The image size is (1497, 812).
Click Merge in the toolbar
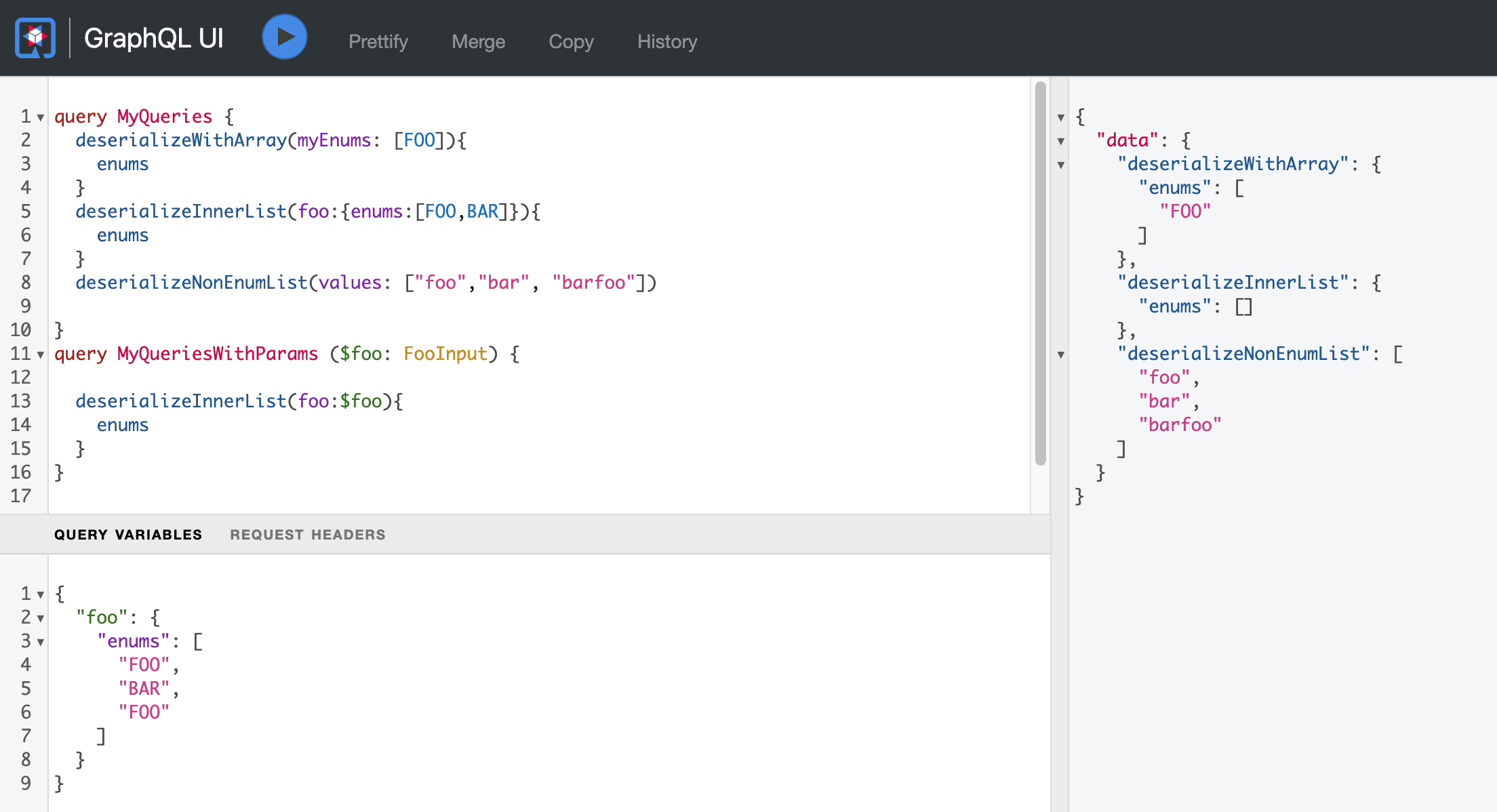479,41
